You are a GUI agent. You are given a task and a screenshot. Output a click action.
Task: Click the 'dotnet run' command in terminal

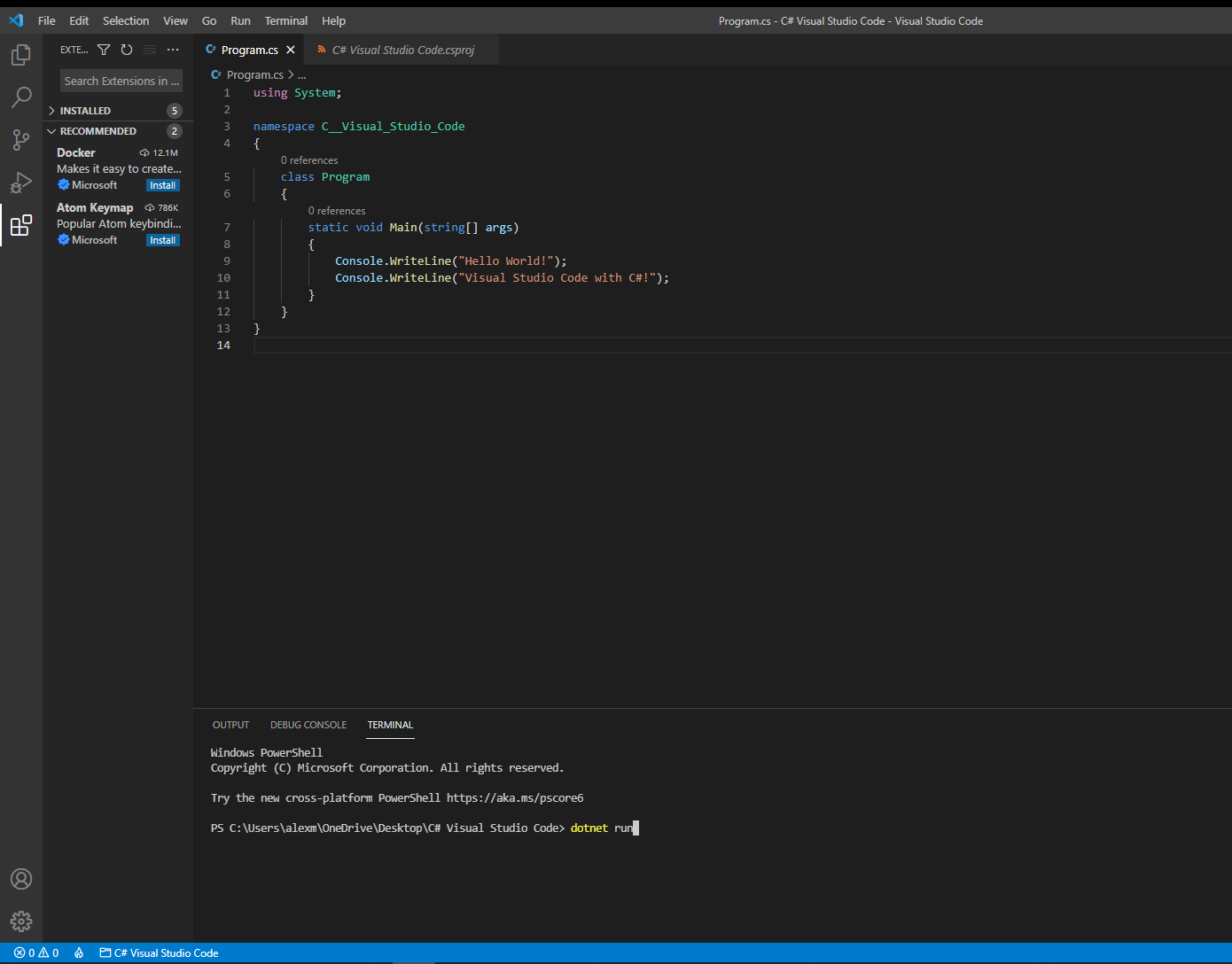(602, 828)
